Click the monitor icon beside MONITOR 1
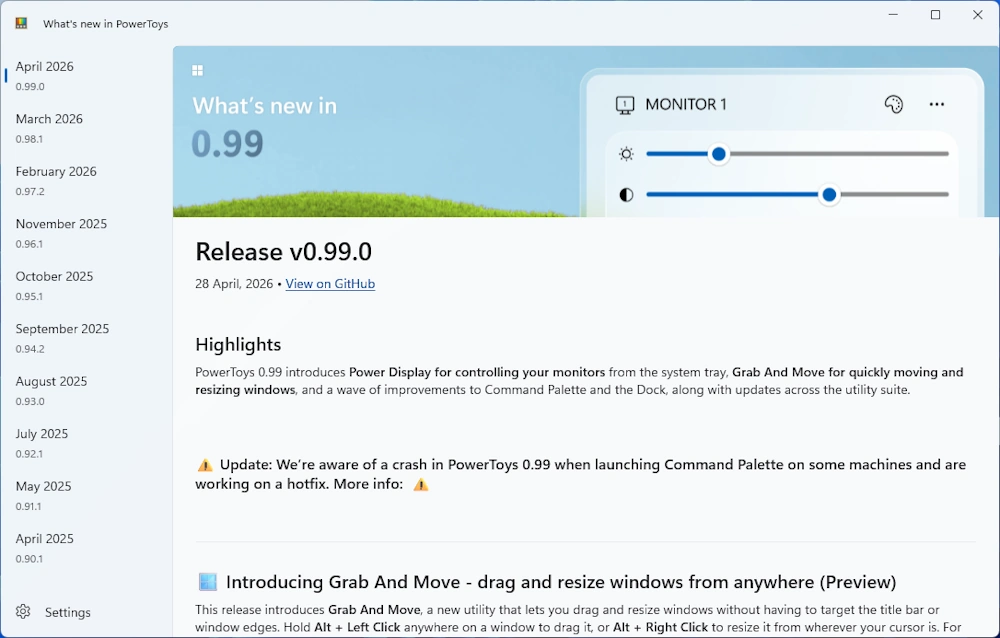Image resolution: width=1000 pixels, height=638 pixels. [625, 105]
